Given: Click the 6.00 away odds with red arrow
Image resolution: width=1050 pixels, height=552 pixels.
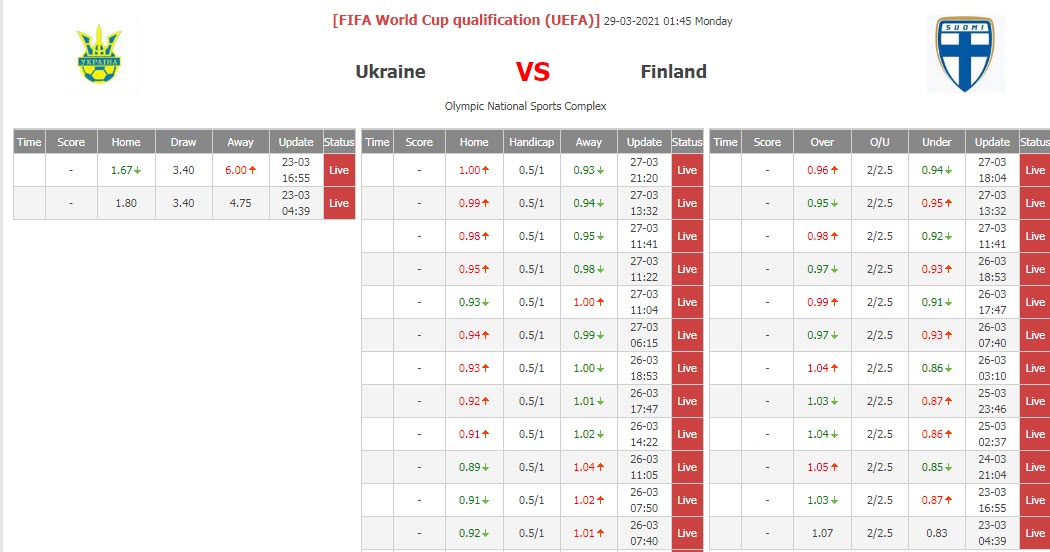Looking at the screenshot, I should (x=240, y=170).
